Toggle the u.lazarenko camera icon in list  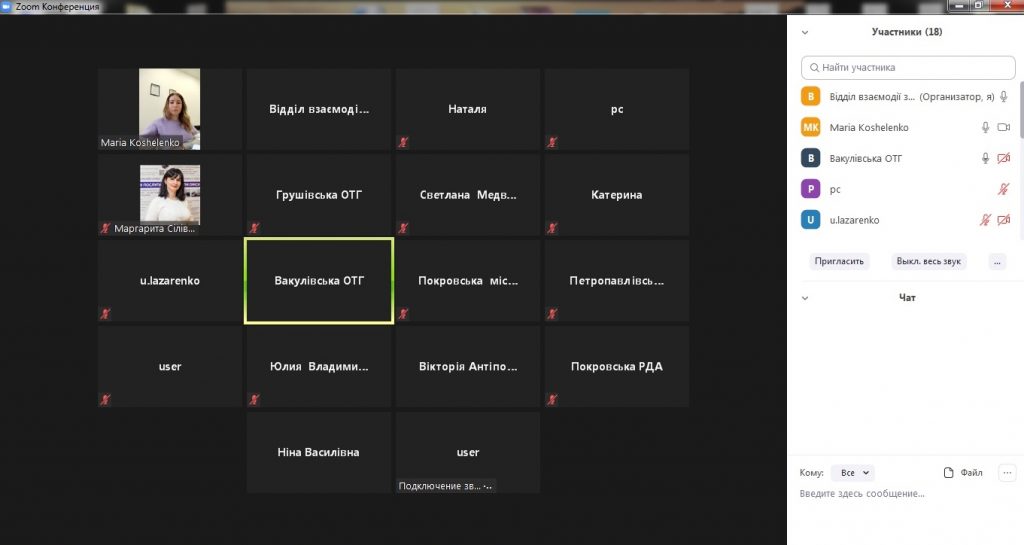(x=1004, y=220)
